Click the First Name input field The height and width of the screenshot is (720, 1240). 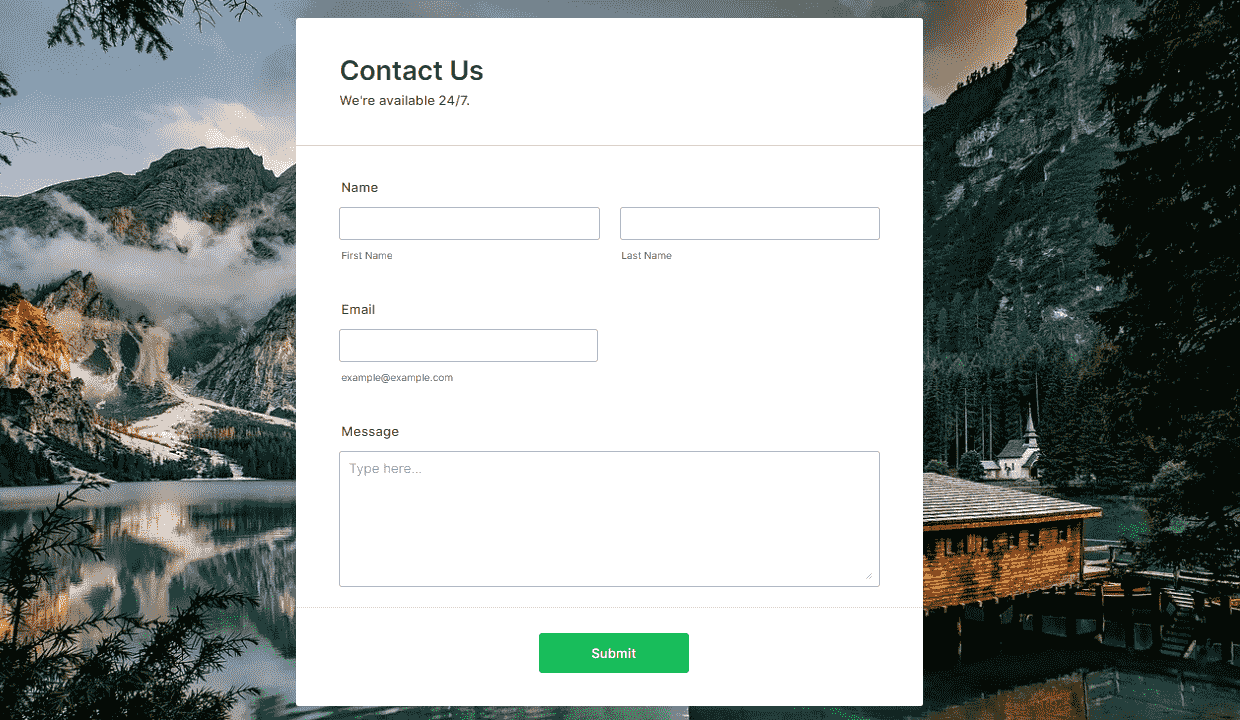click(469, 223)
